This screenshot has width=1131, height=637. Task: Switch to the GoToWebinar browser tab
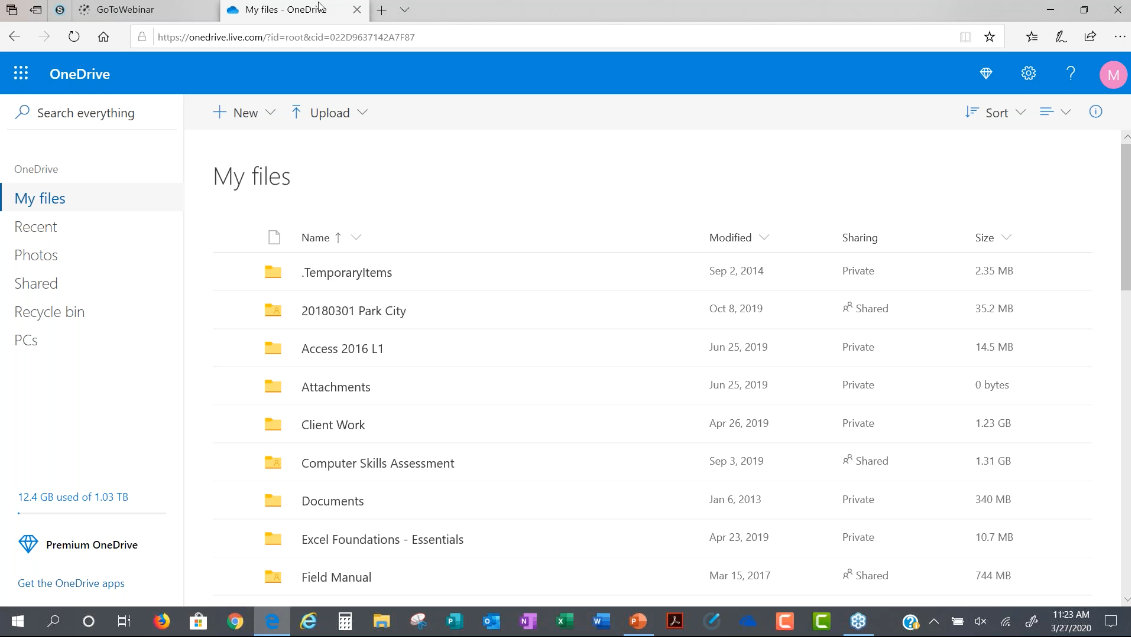pyautogui.click(x=123, y=11)
